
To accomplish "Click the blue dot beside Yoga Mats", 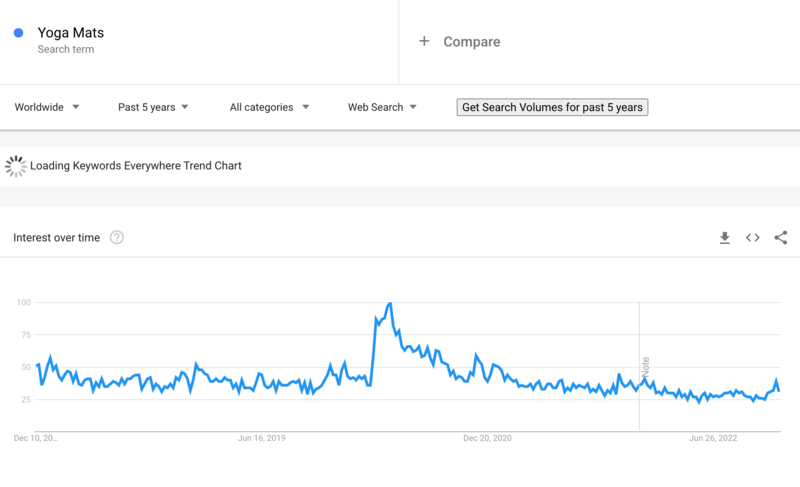I will [x=18, y=33].
